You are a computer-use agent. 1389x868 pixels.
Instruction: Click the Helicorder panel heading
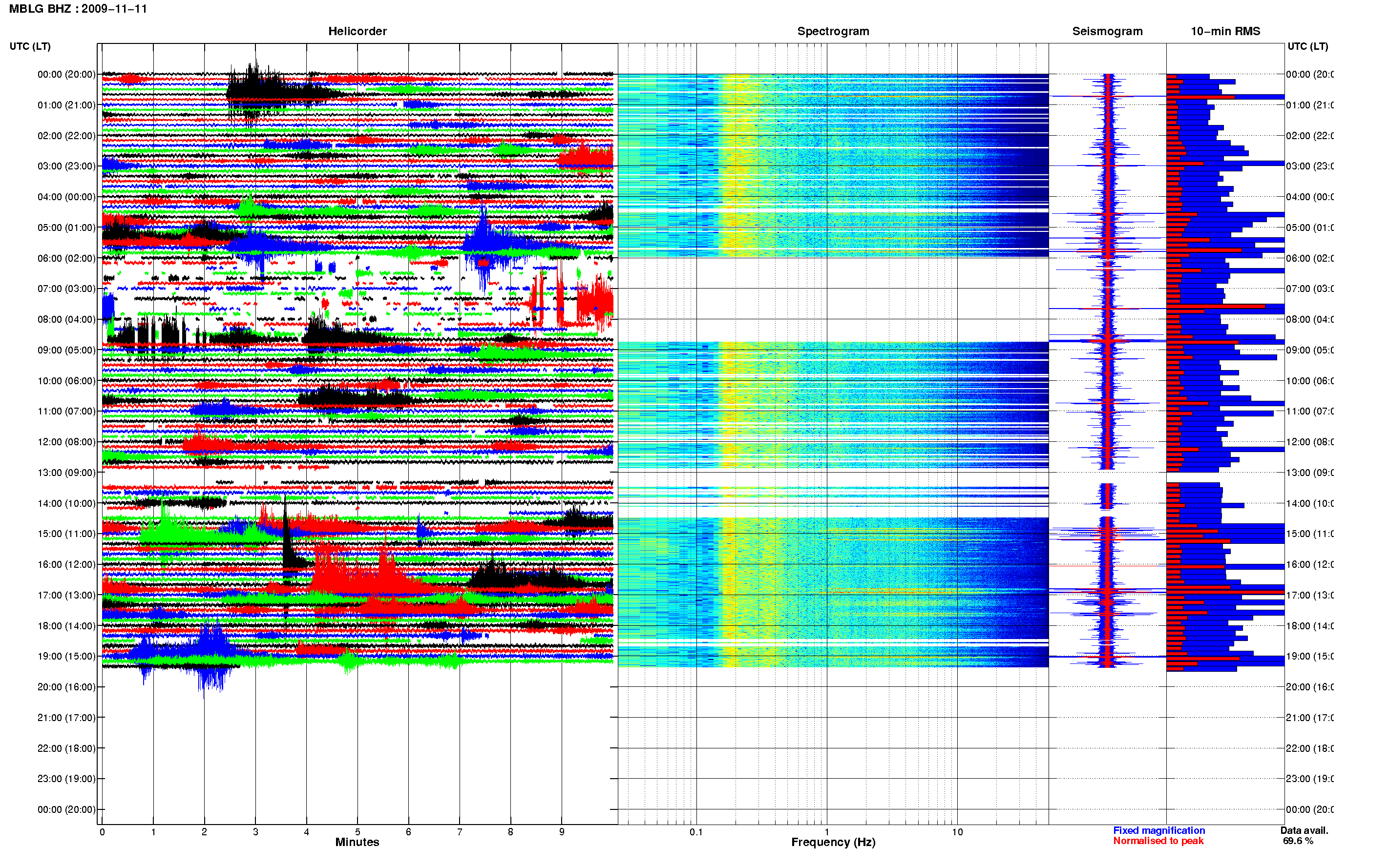point(357,31)
